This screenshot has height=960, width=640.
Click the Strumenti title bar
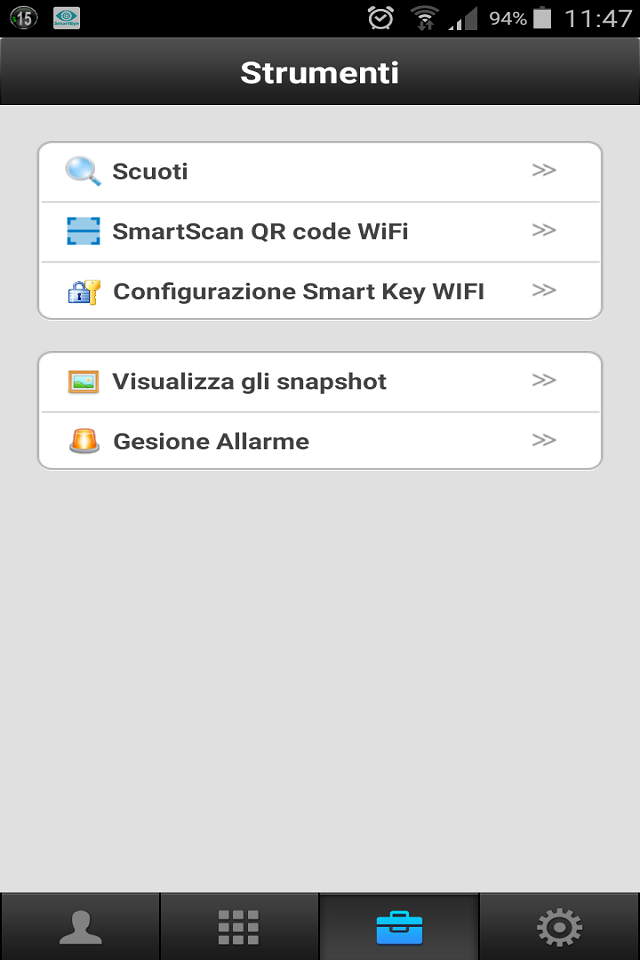319,71
